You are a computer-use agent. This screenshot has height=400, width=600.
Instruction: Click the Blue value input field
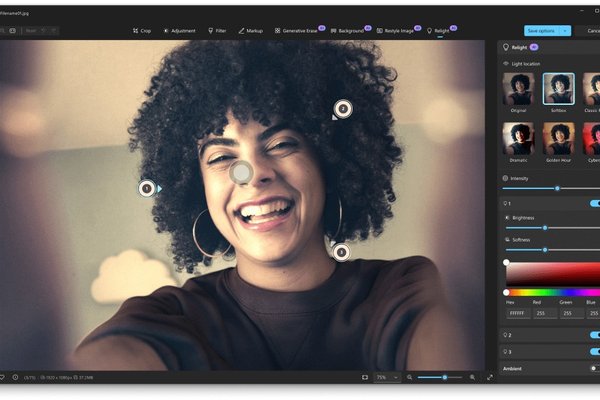pyautogui.click(x=593, y=313)
